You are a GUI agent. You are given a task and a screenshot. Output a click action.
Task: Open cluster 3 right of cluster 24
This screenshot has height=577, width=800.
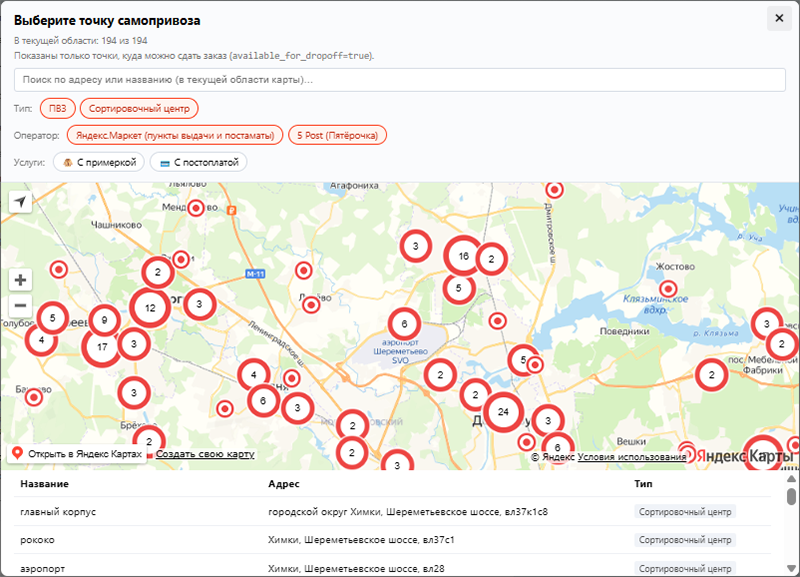pos(548,421)
